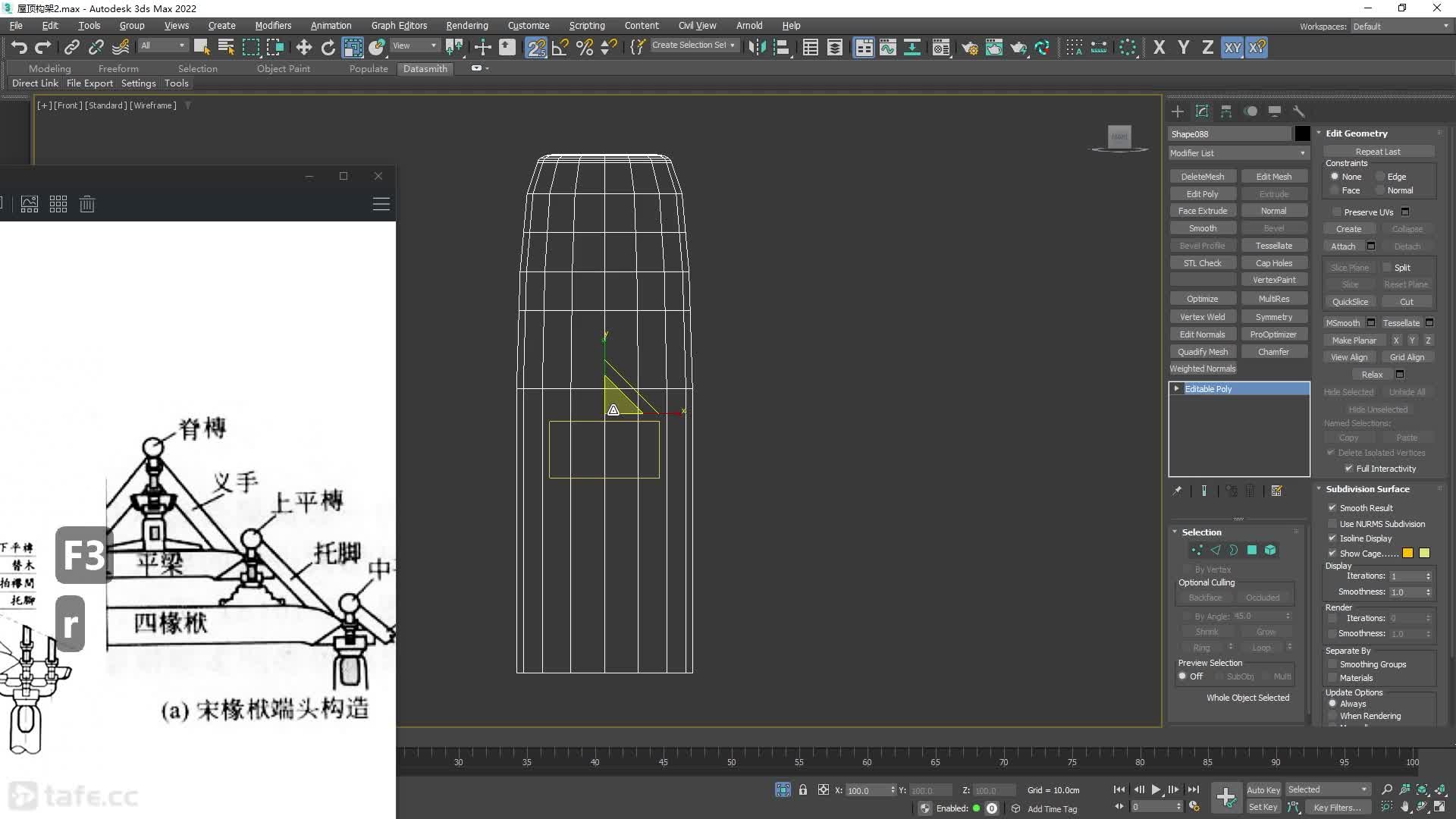This screenshot has width=1456, height=819.
Task: Collapse the Selection rollout
Action: pos(1201,532)
